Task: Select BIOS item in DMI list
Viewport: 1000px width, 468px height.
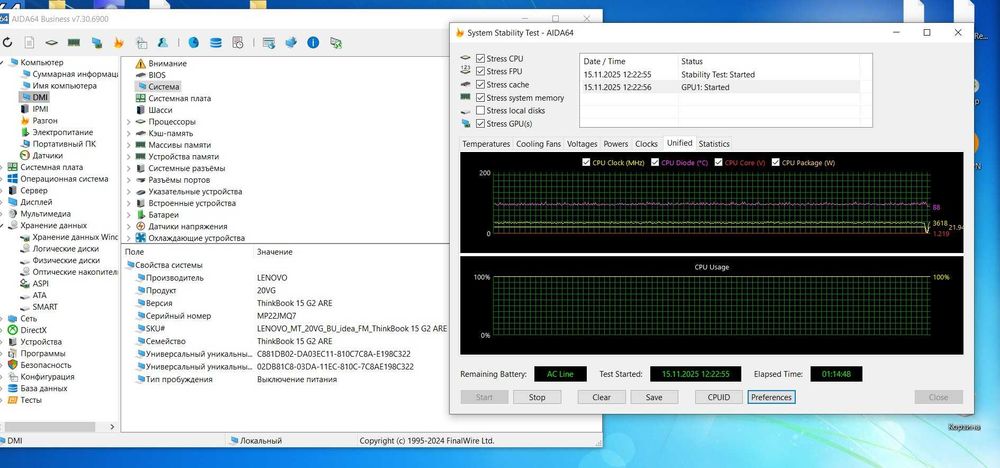Action: (157, 75)
